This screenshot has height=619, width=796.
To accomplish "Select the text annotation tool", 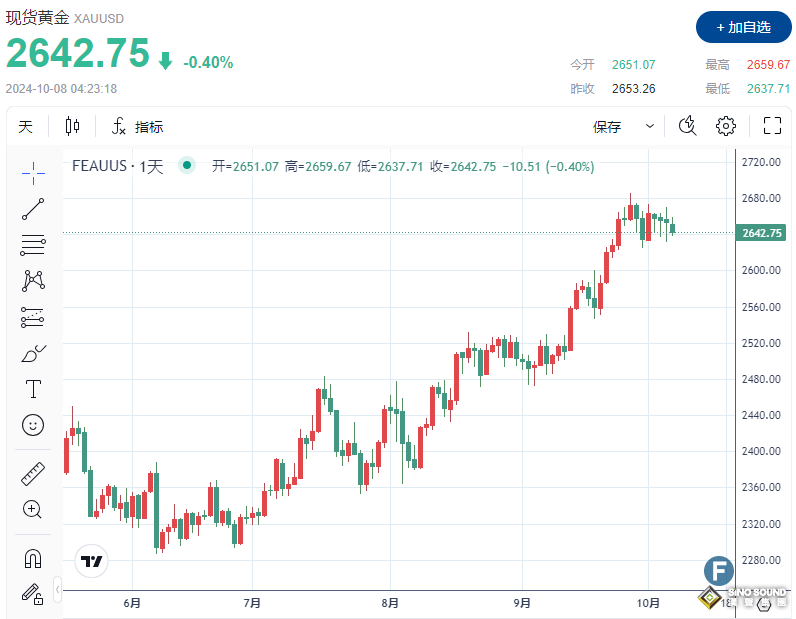I will (33, 389).
